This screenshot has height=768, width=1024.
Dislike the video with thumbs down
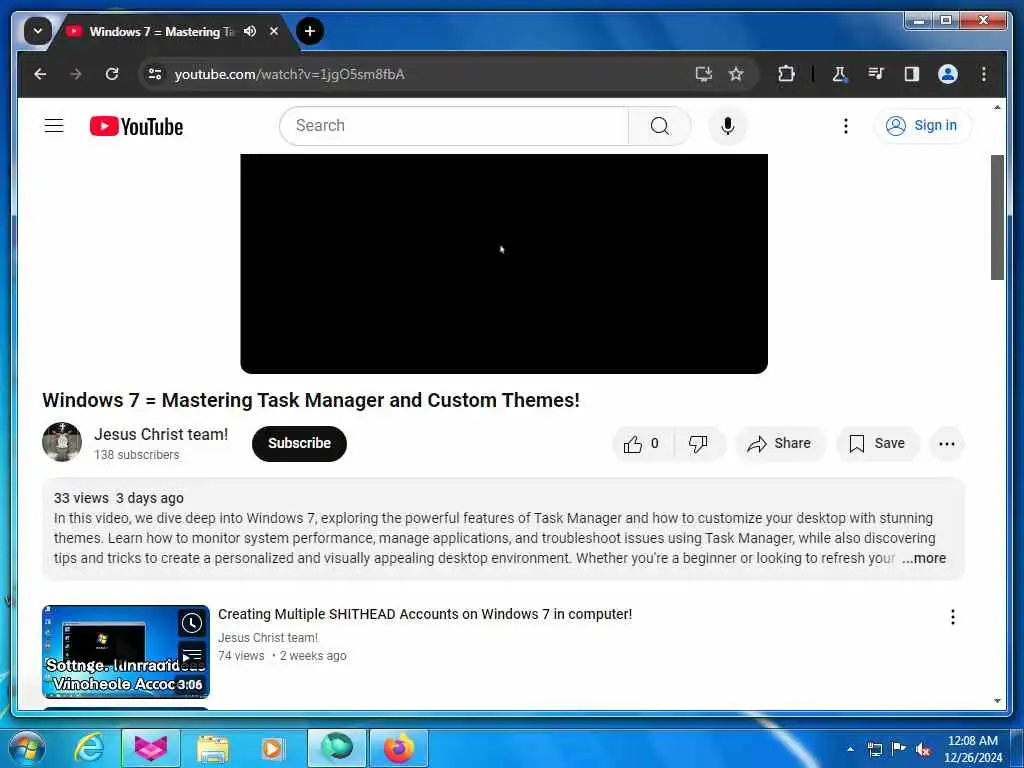[x=699, y=444]
